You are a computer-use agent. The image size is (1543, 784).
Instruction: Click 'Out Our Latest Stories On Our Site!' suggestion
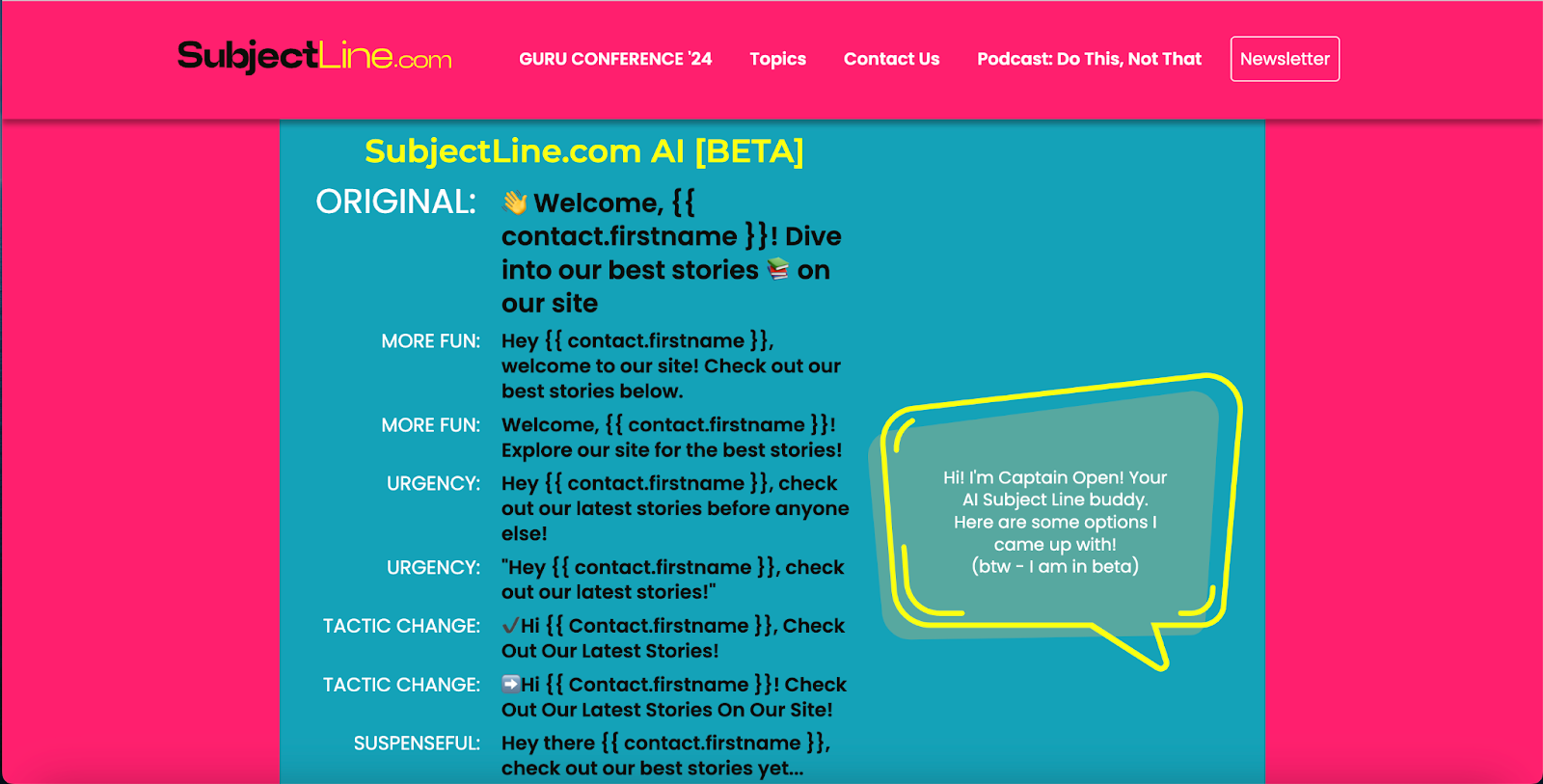(x=674, y=697)
